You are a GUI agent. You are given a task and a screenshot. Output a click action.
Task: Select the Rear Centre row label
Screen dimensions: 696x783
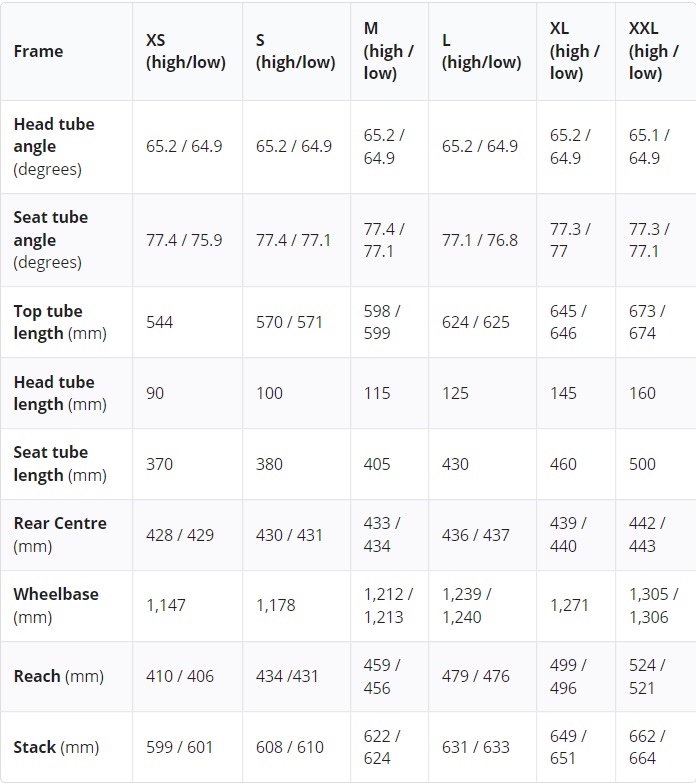pos(60,534)
